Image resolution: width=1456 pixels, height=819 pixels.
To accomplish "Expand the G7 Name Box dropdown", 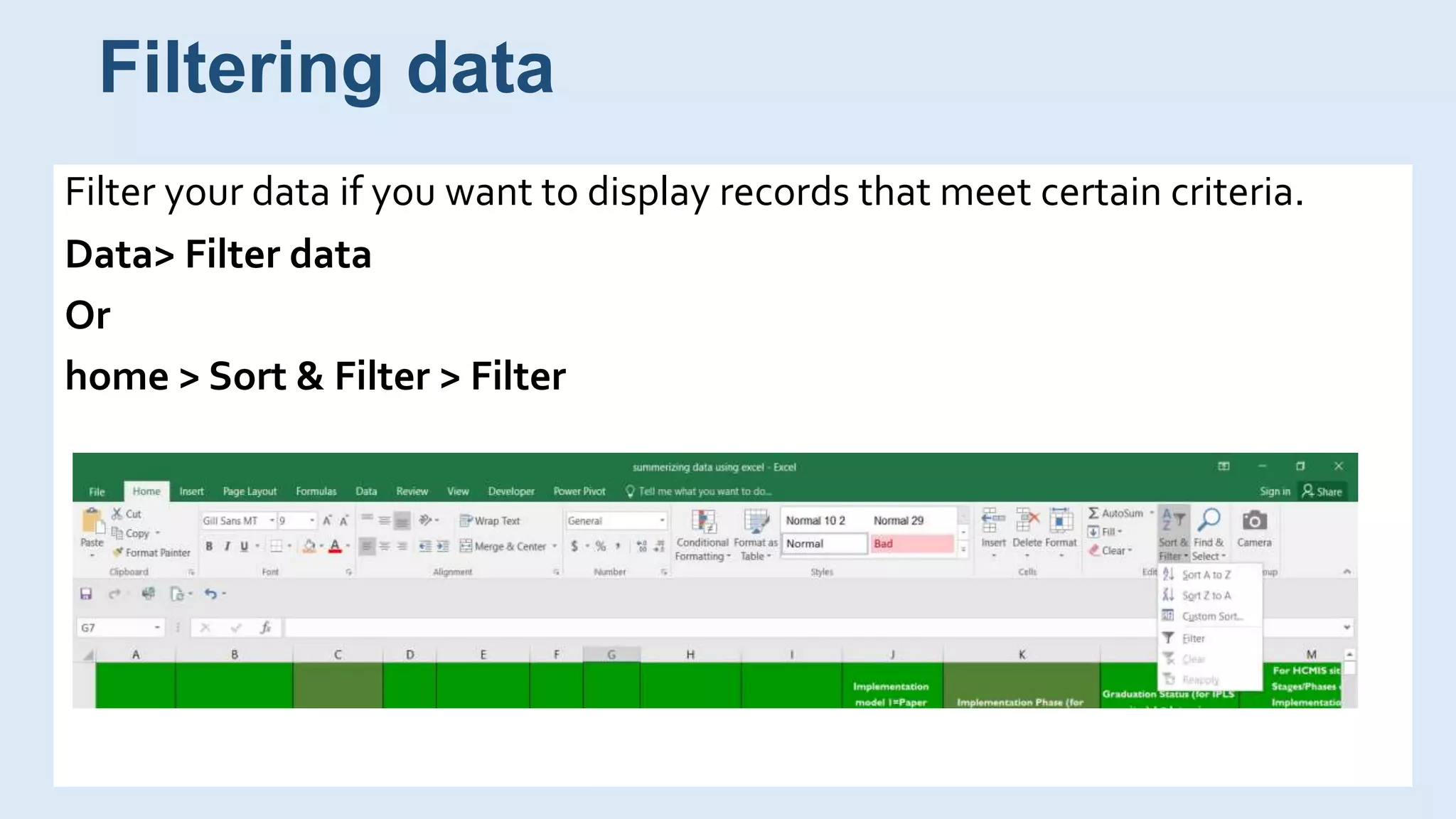I will [x=157, y=628].
